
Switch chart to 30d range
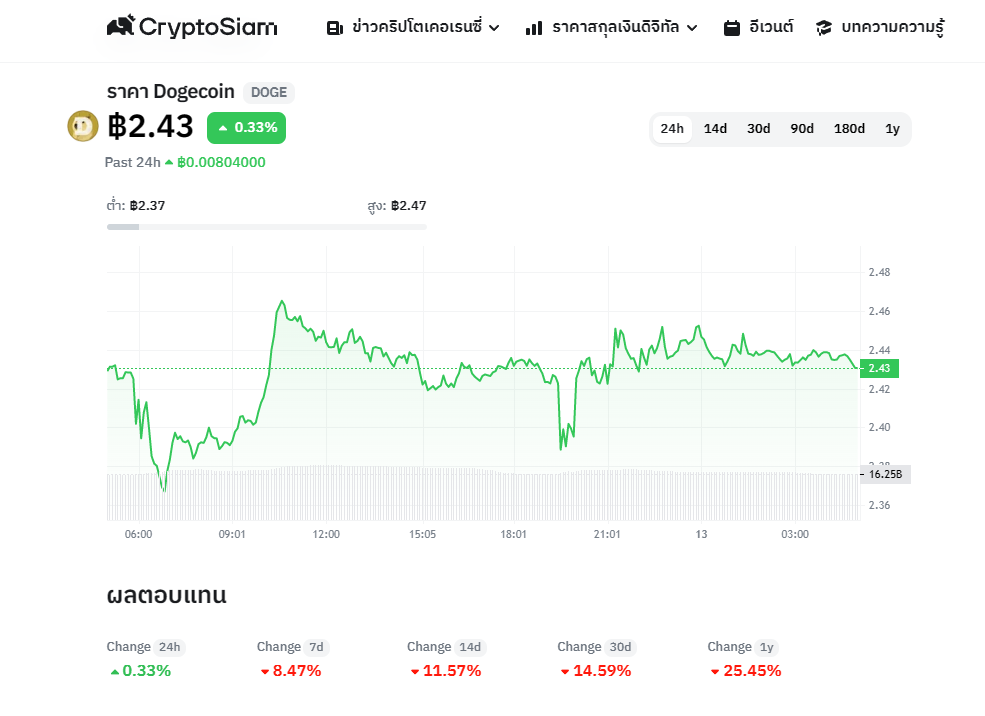point(758,129)
